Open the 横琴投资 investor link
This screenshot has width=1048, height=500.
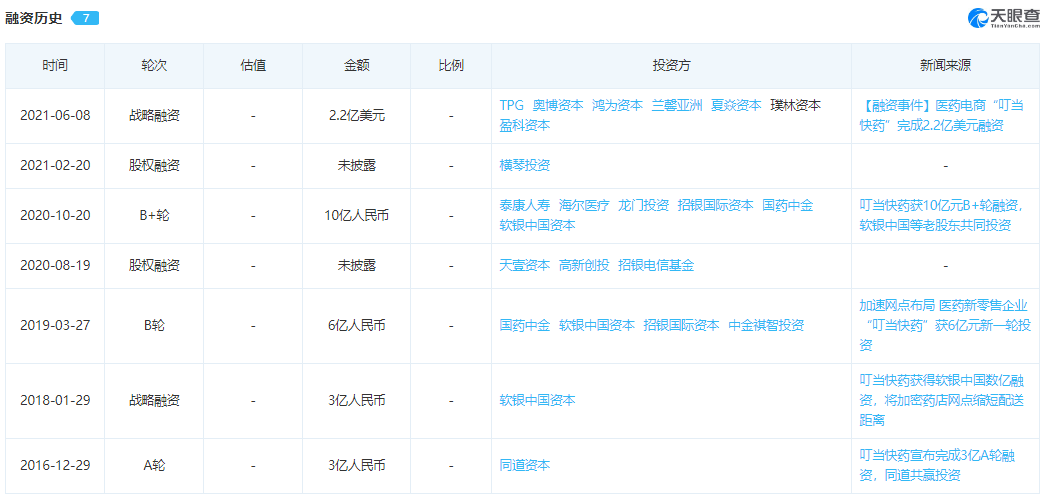[x=525, y=165]
